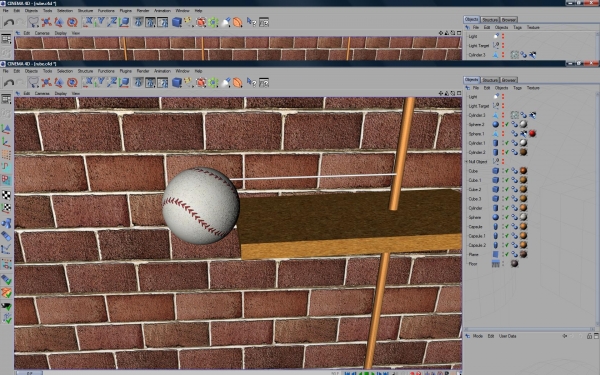Open the light objects palette in front window

[226, 82]
